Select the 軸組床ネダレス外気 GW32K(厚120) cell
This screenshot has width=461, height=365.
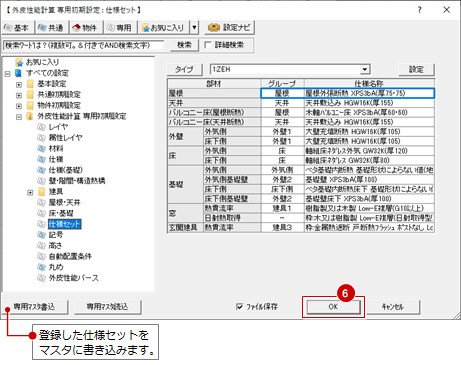(369, 151)
